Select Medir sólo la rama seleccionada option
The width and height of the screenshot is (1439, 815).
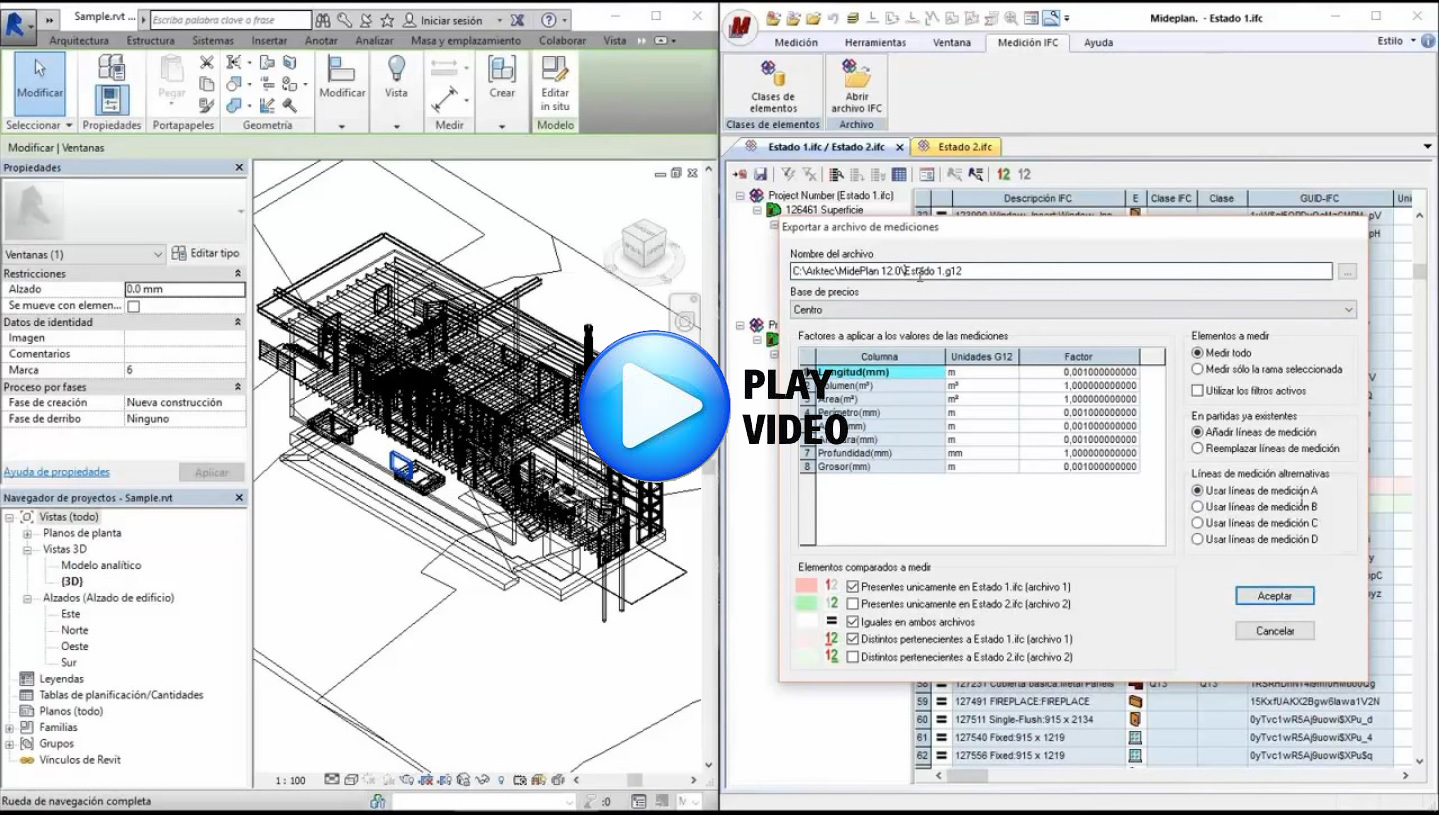point(1198,369)
